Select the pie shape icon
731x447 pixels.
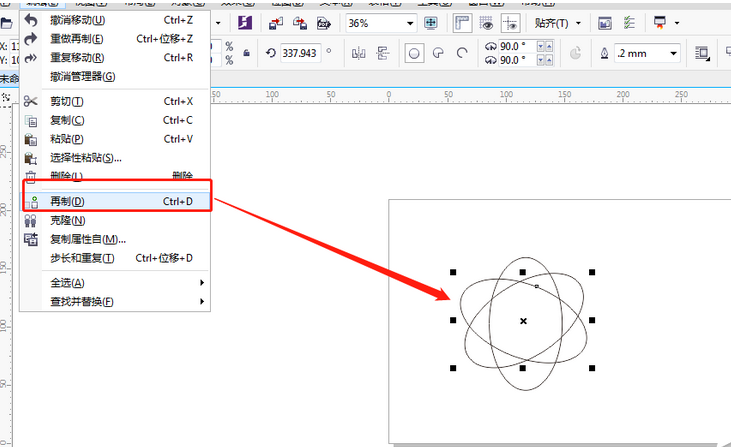click(x=438, y=53)
